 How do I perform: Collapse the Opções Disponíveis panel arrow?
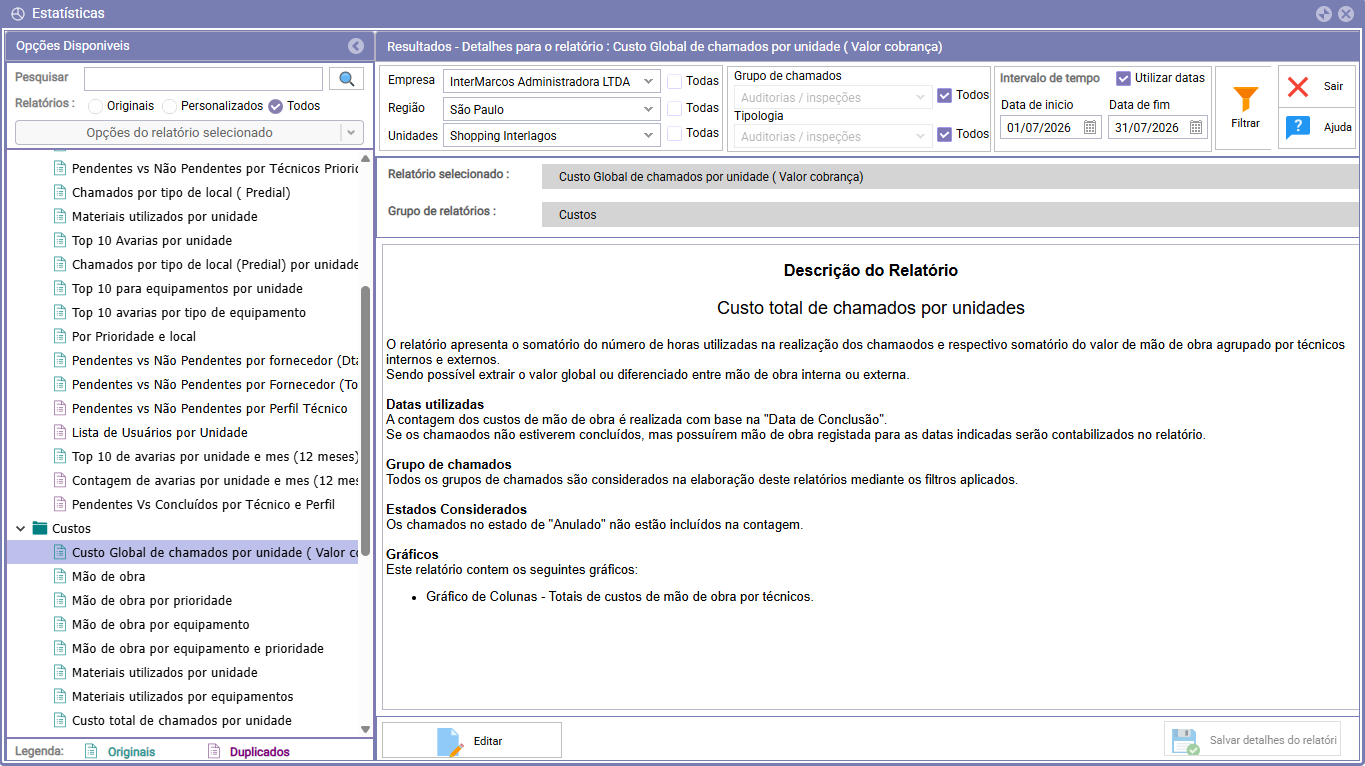click(356, 46)
